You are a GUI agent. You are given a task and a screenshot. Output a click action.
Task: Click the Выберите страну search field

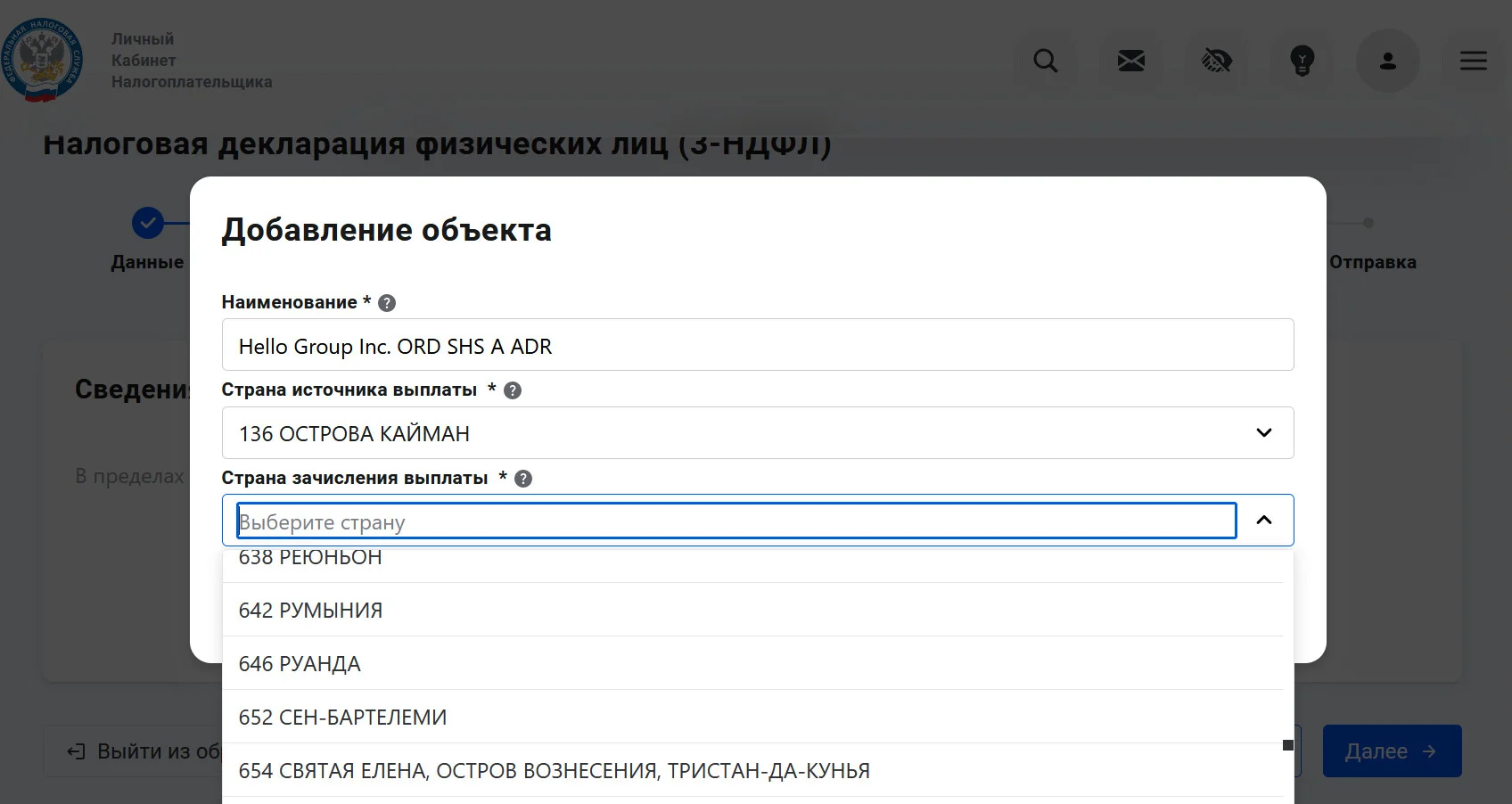736,521
